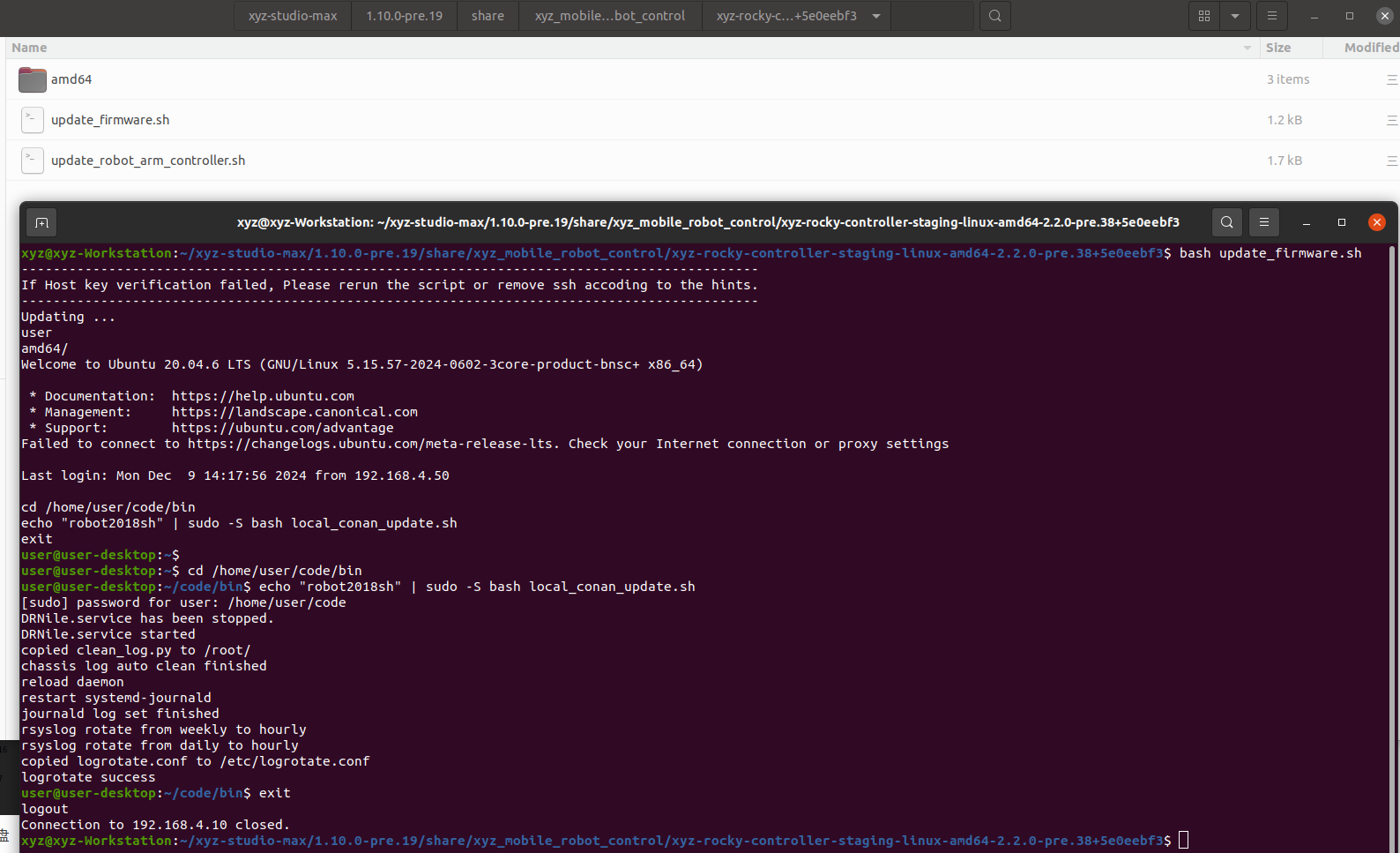
Task: Click the 'Connection to 192.168.4.10 closed.' line
Action: click(x=155, y=825)
